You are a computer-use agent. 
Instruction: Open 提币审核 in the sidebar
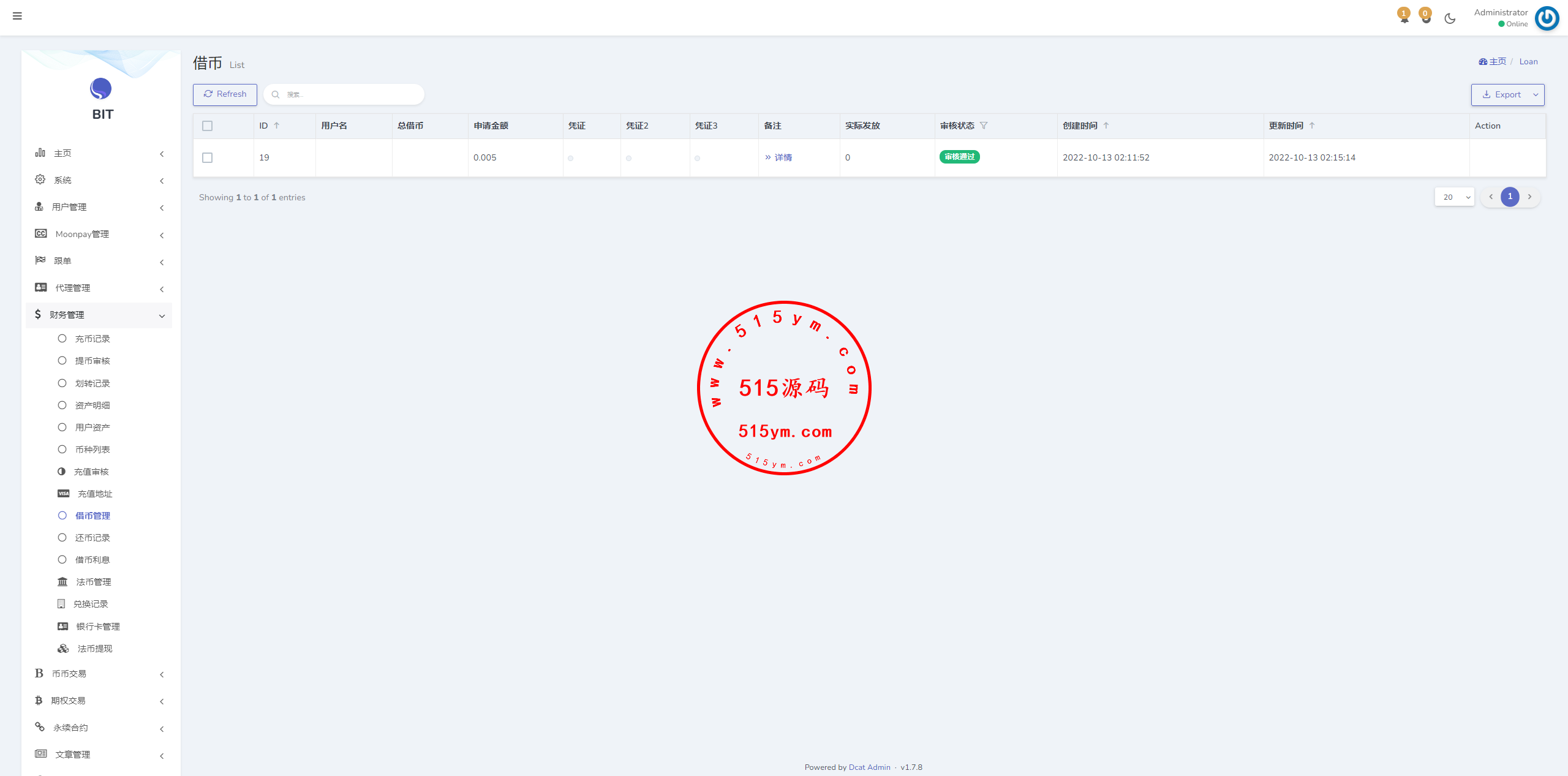tap(92, 361)
